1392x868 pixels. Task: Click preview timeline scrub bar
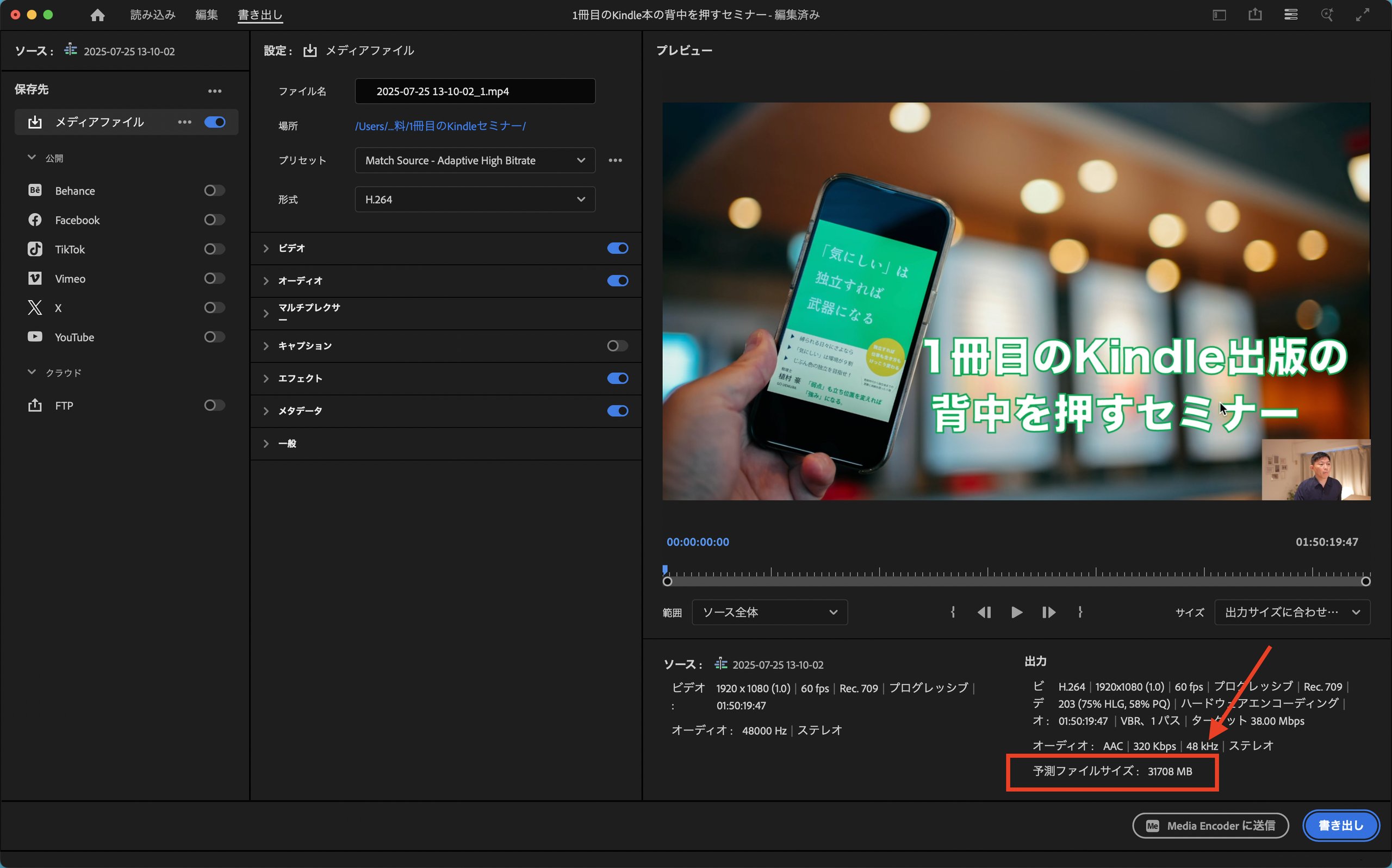(x=1016, y=581)
